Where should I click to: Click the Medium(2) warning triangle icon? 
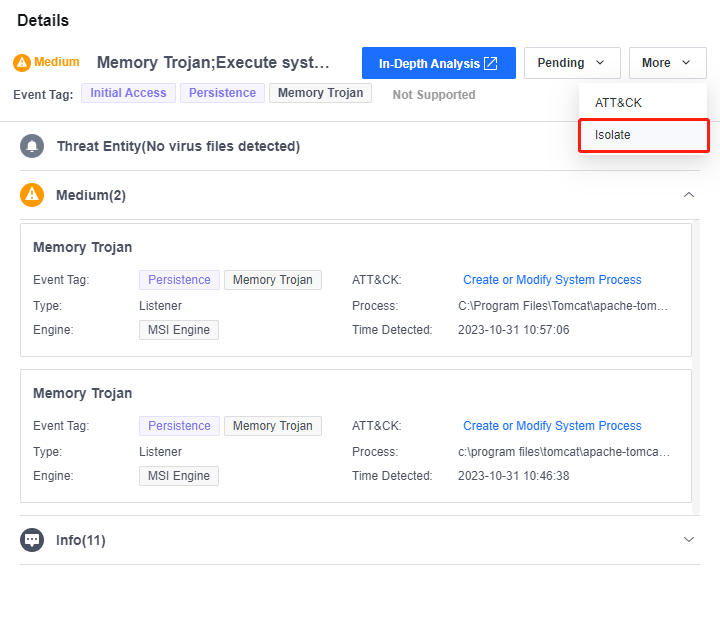pyautogui.click(x=32, y=195)
